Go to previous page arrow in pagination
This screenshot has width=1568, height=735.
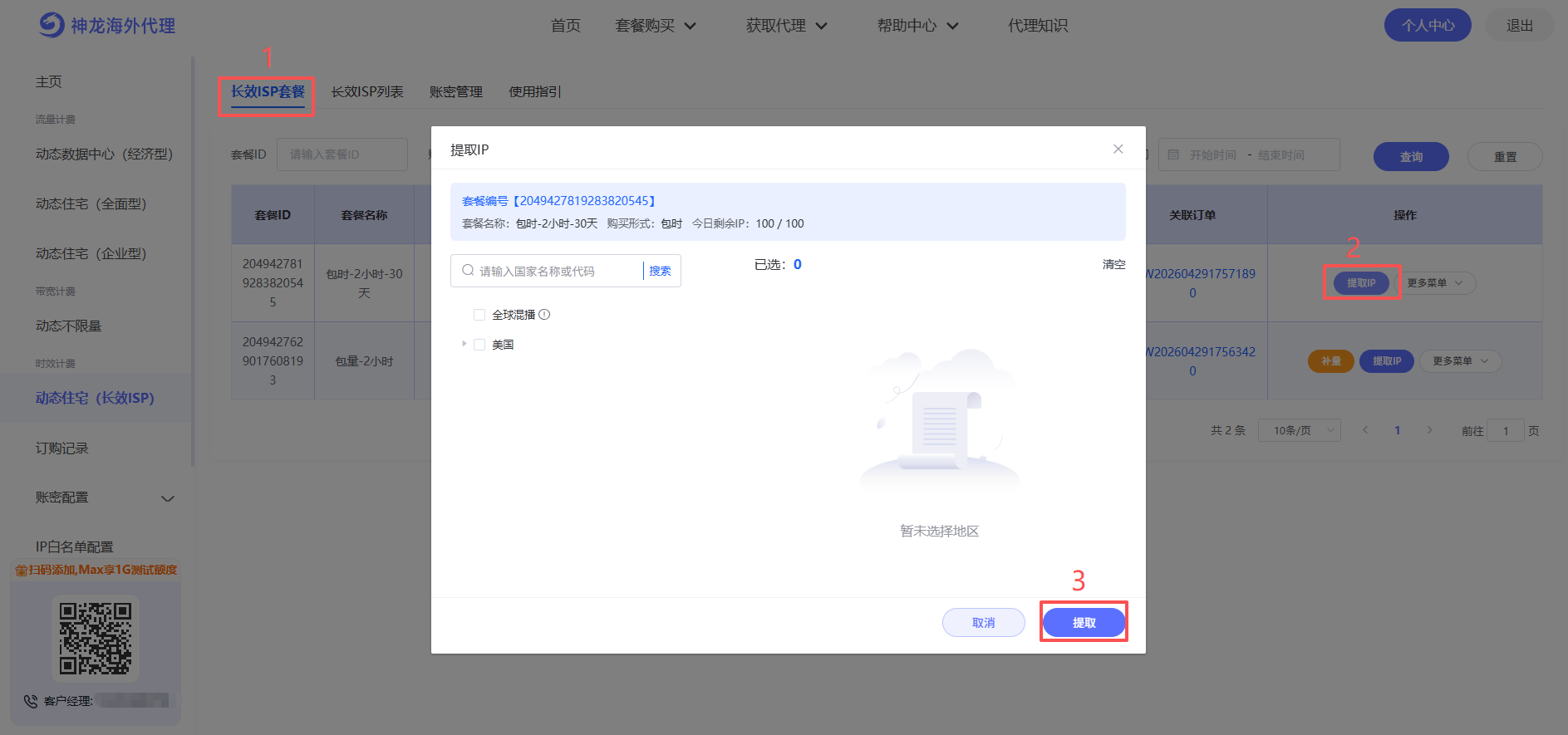pos(1365,430)
